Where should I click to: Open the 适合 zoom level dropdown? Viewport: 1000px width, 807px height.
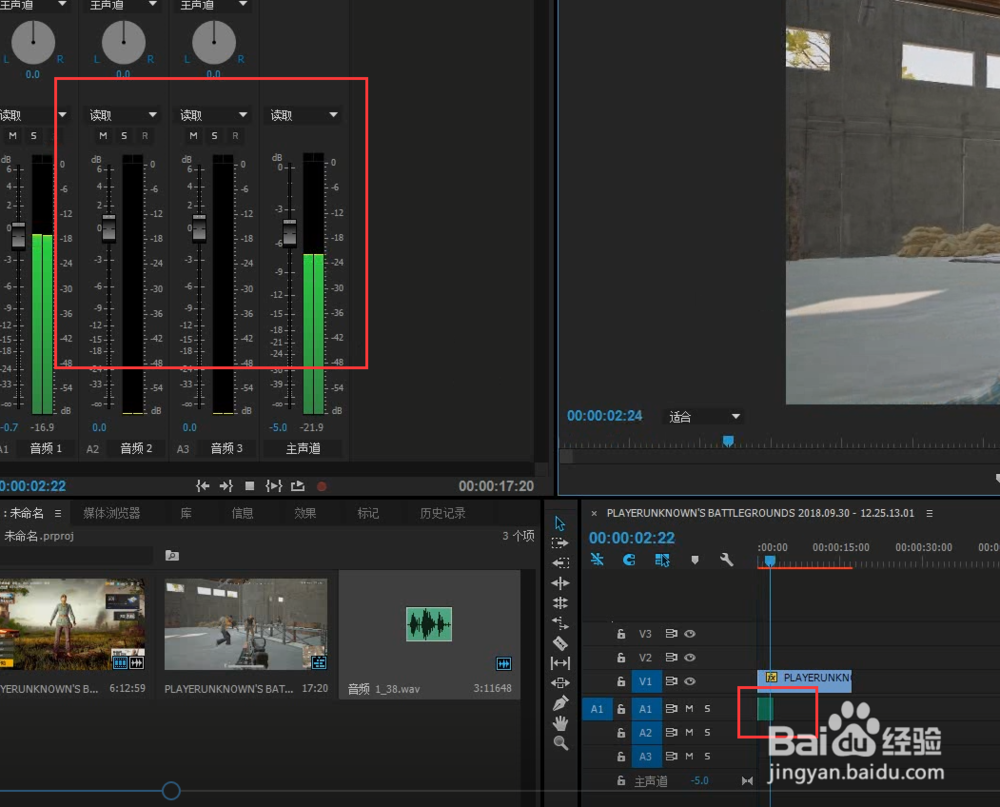tap(704, 417)
